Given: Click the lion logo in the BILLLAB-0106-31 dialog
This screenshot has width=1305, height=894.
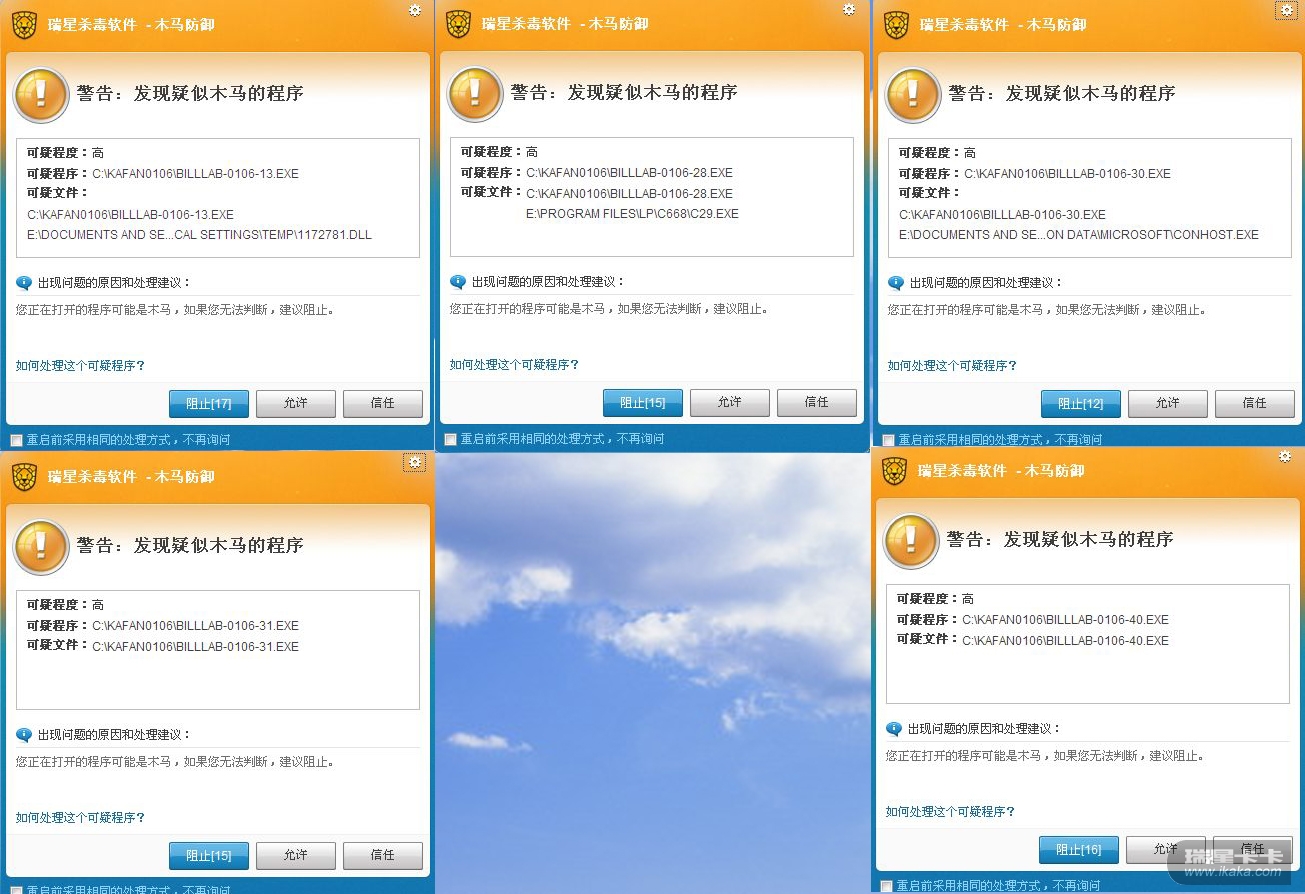Looking at the screenshot, I should pyautogui.click(x=24, y=476).
